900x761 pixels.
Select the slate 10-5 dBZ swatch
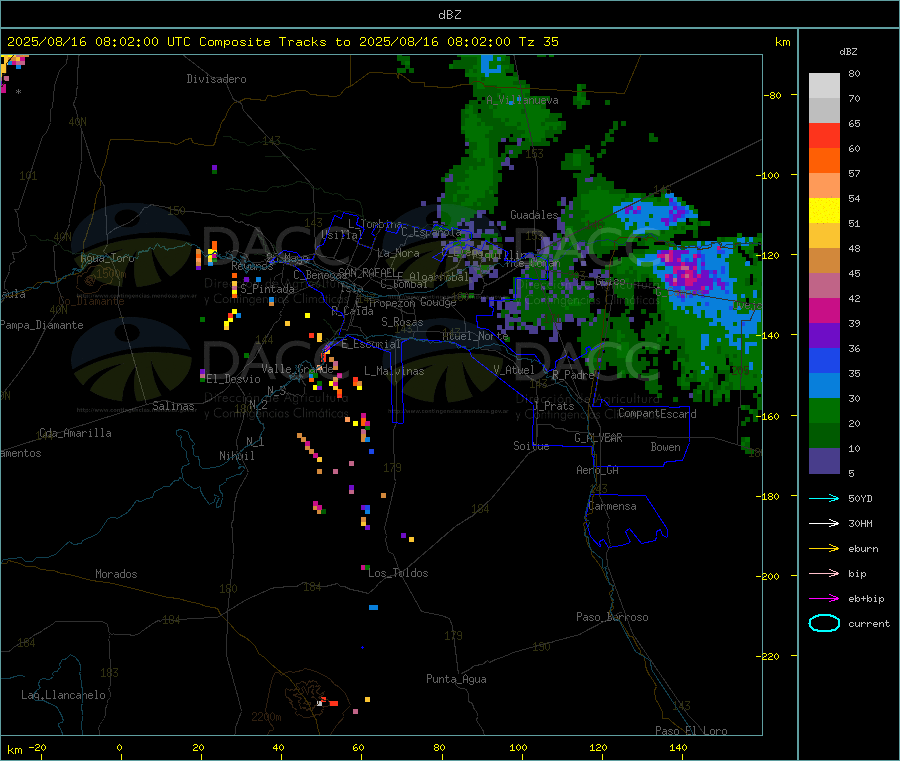coord(824,461)
